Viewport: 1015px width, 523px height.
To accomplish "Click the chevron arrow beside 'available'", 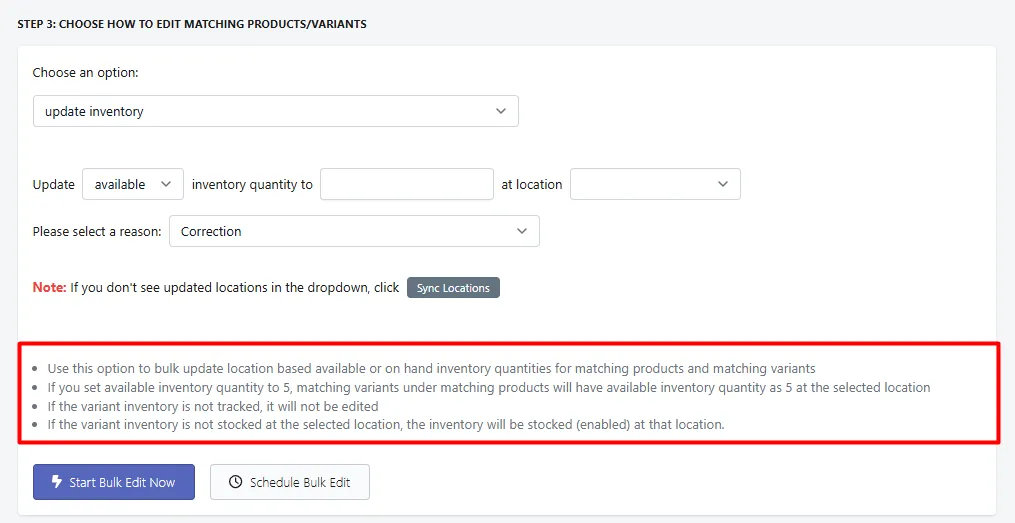I will coord(166,184).
